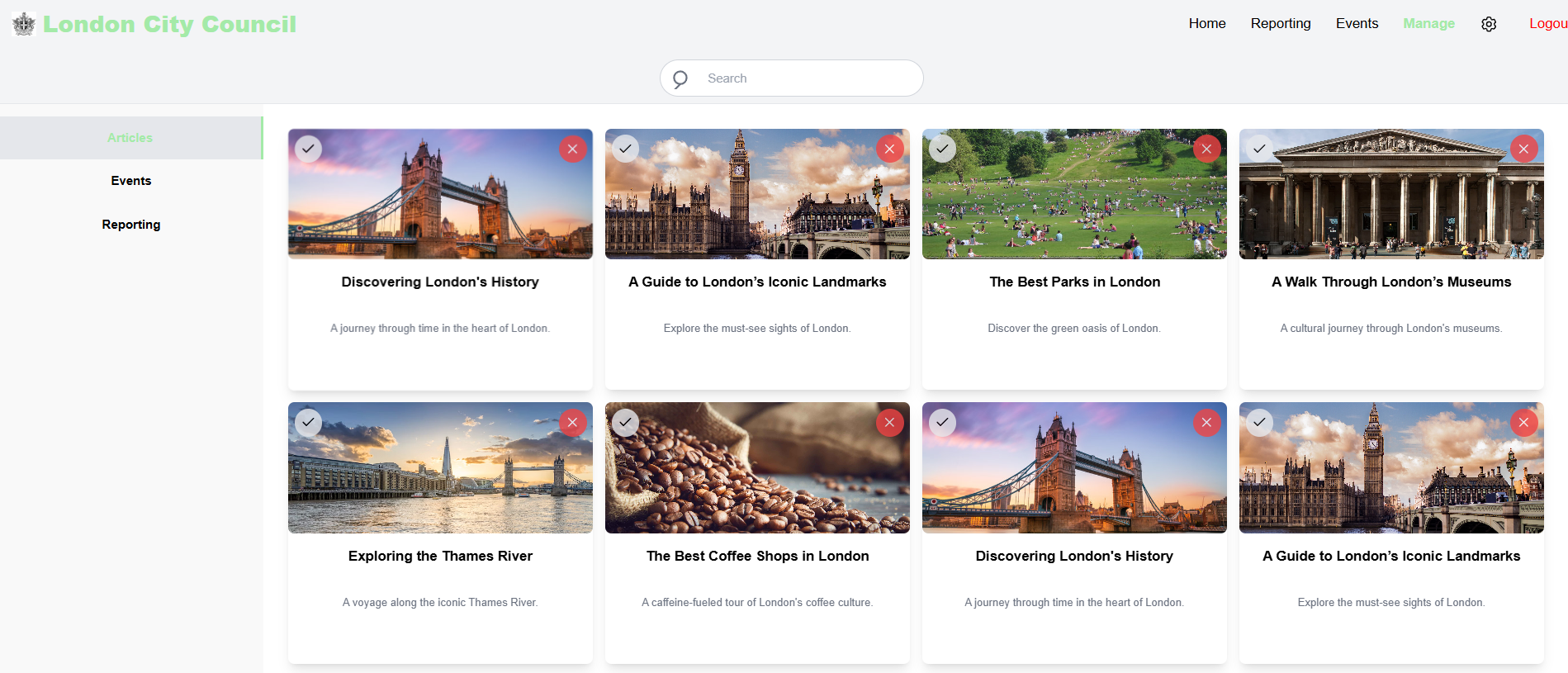Delete second-row Discovering London's History card
Image resolution: width=1568 pixels, height=673 pixels.
[1207, 422]
